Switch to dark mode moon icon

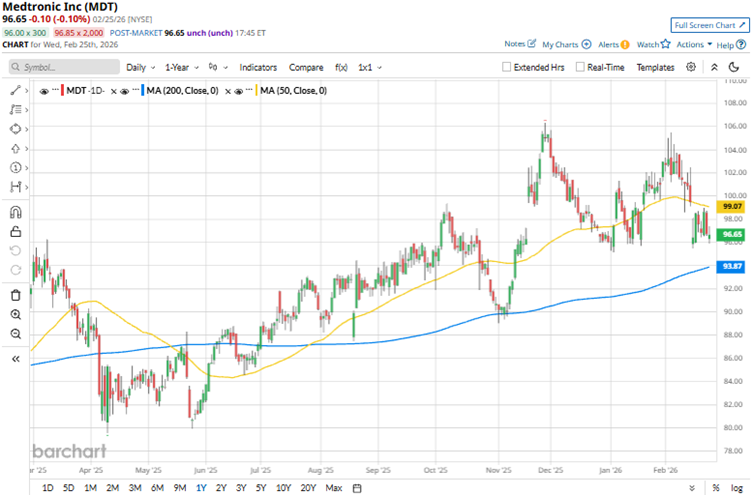(734, 67)
